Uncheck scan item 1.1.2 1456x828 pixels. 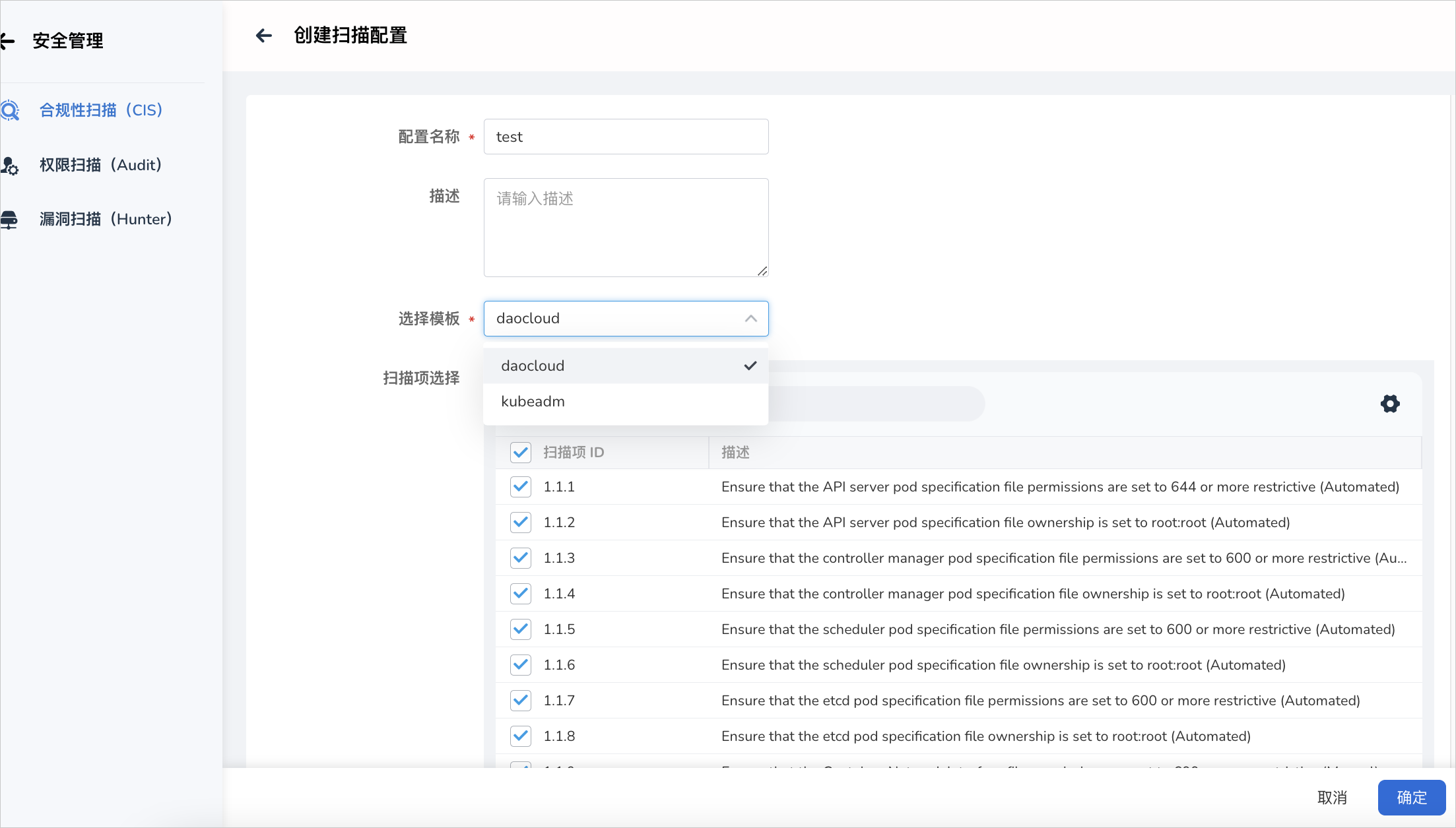(x=521, y=523)
